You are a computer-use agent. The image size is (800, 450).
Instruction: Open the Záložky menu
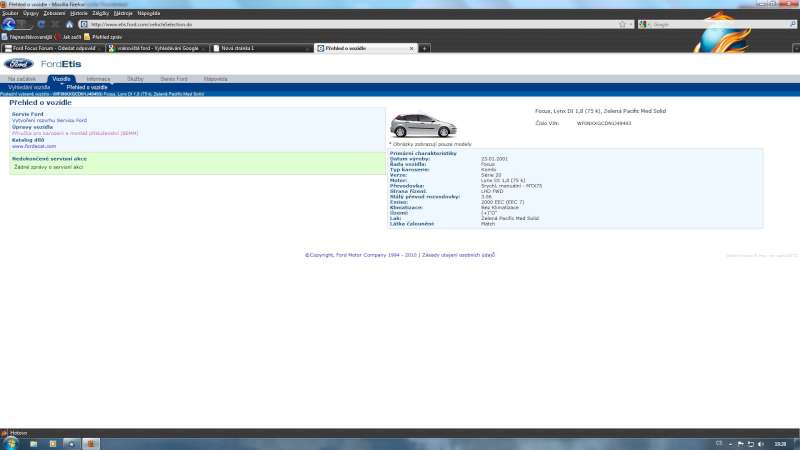[101, 13]
